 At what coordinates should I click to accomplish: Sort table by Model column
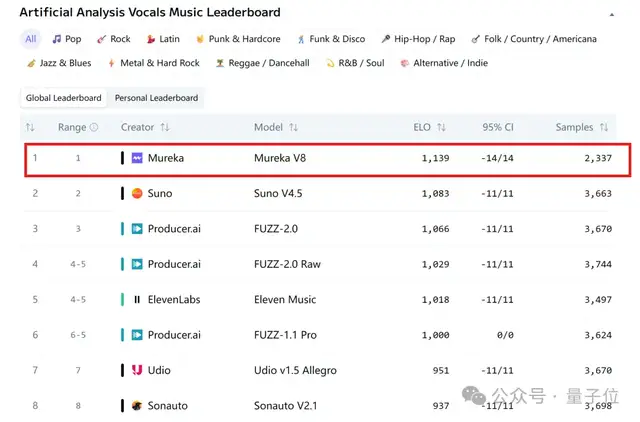[293, 128]
